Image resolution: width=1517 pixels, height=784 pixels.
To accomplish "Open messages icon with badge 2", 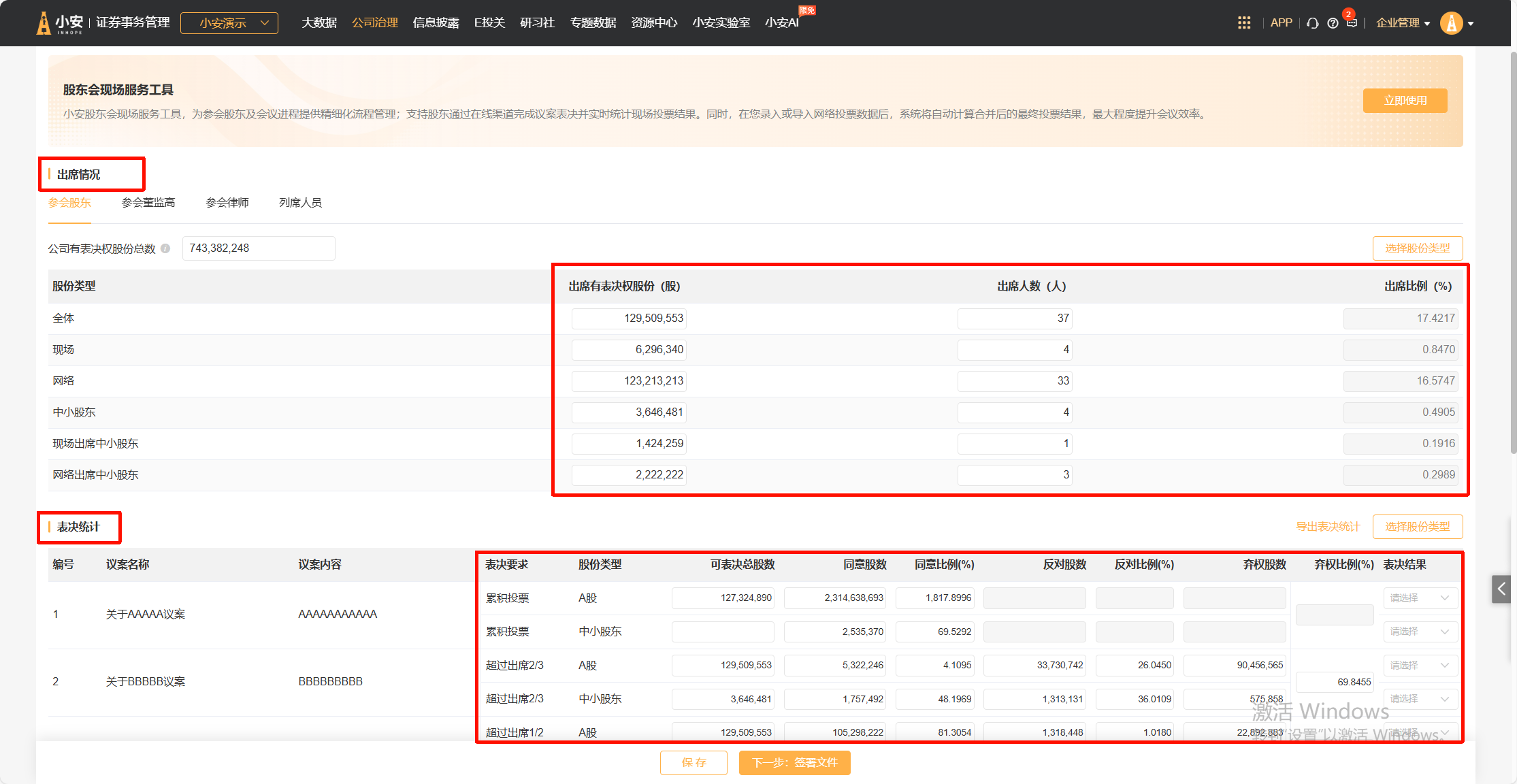I will pos(1352,22).
